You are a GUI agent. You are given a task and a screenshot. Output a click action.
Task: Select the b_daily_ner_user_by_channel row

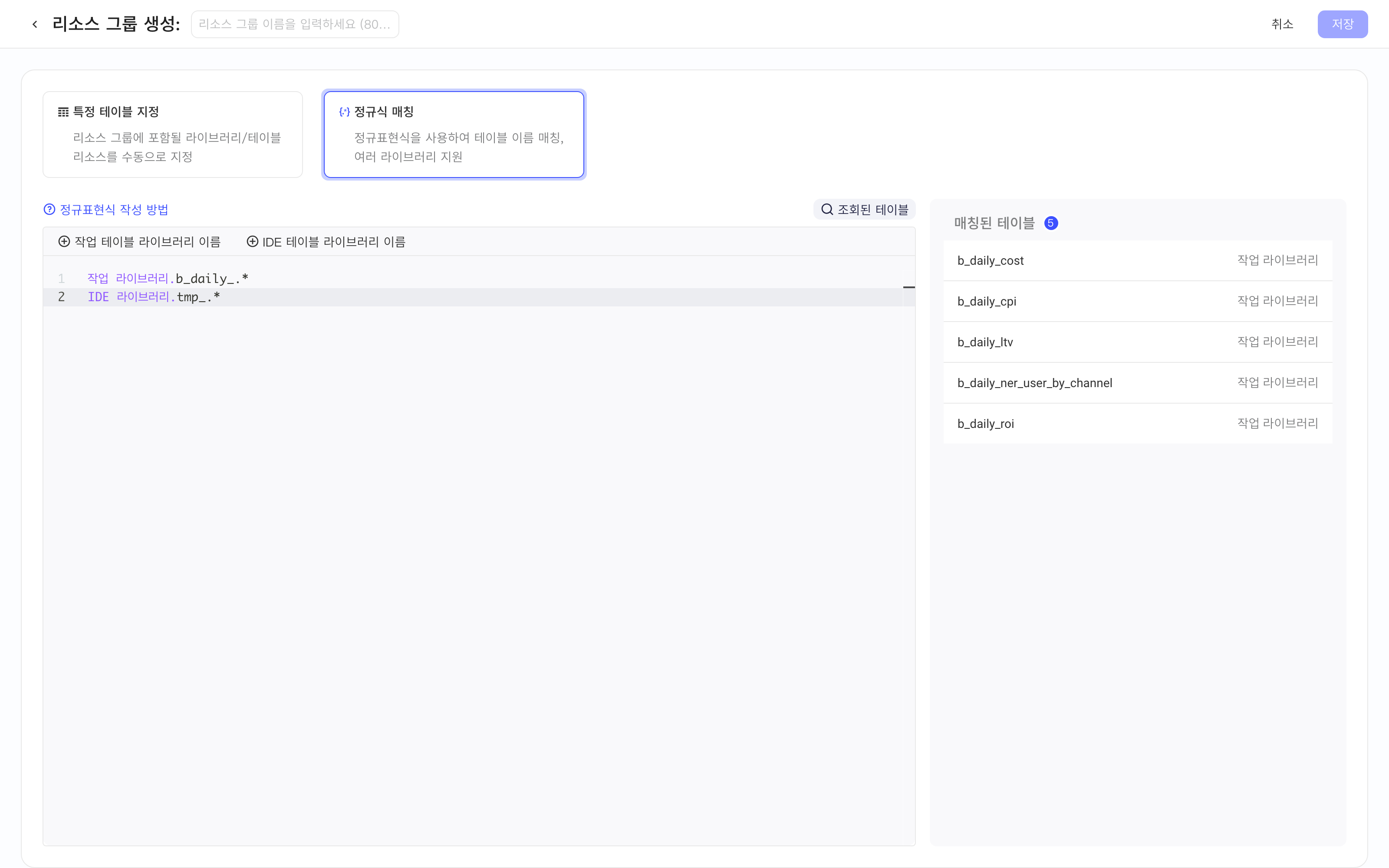(1138, 383)
